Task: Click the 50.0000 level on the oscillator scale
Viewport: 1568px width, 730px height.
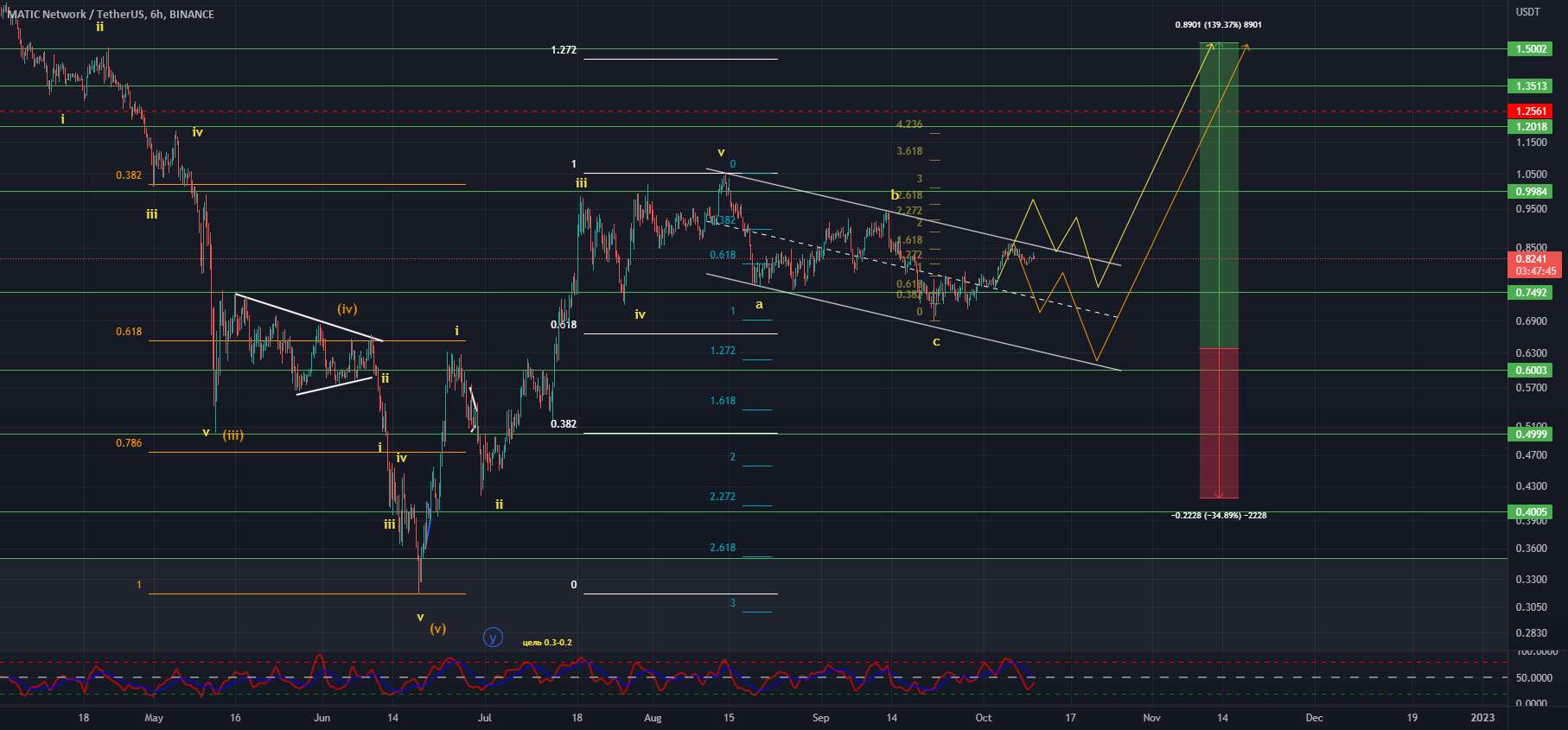Action: coord(1535,678)
